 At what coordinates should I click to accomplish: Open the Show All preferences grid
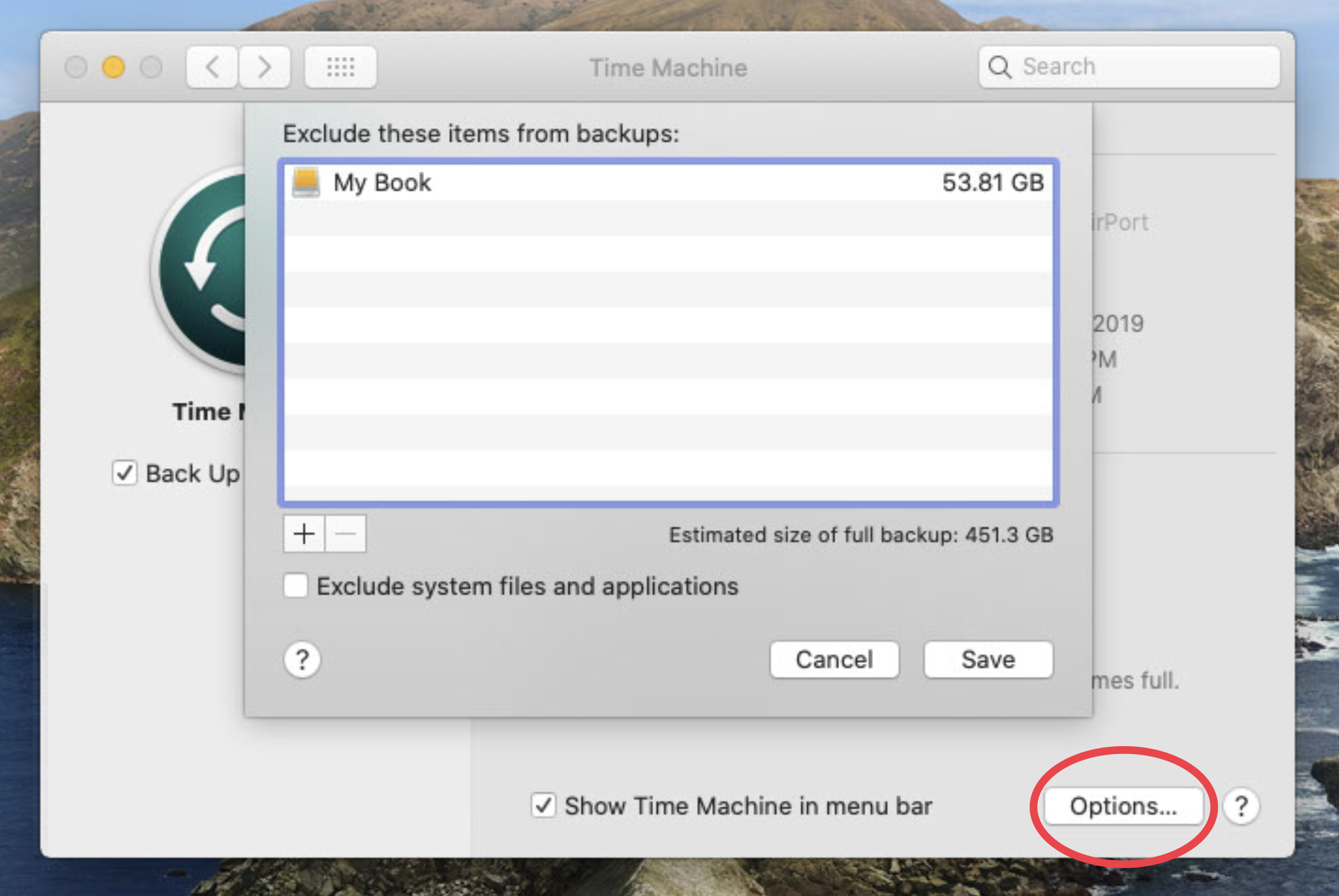pos(340,67)
